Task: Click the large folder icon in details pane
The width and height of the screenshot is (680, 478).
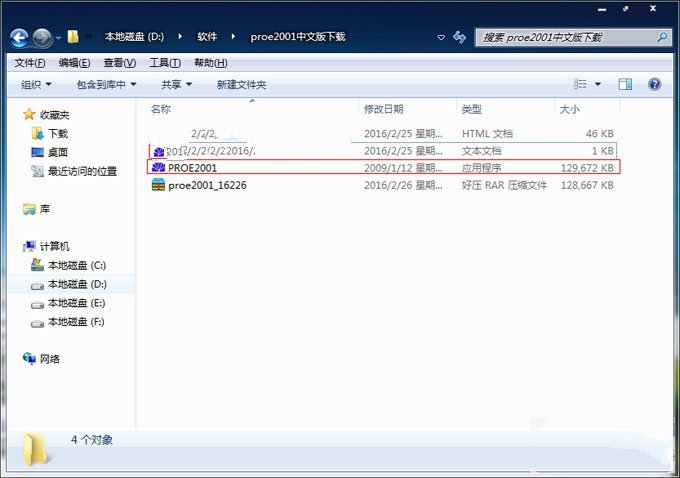Action: pyautogui.click(x=35, y=449)
